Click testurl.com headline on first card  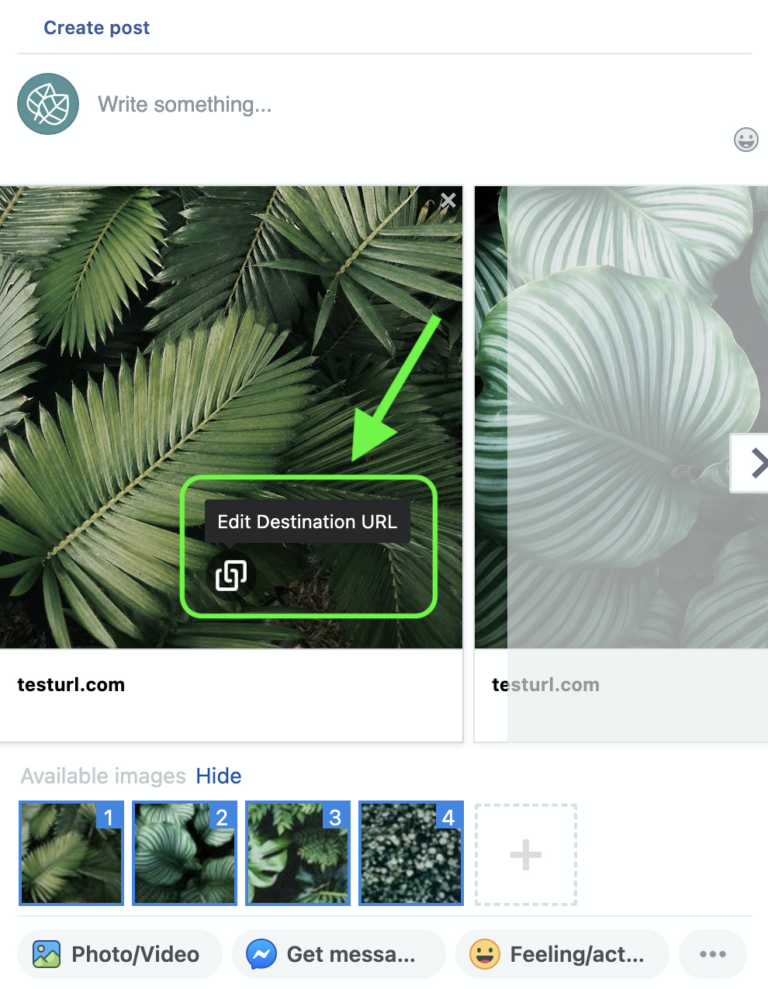tap(71, 685)
